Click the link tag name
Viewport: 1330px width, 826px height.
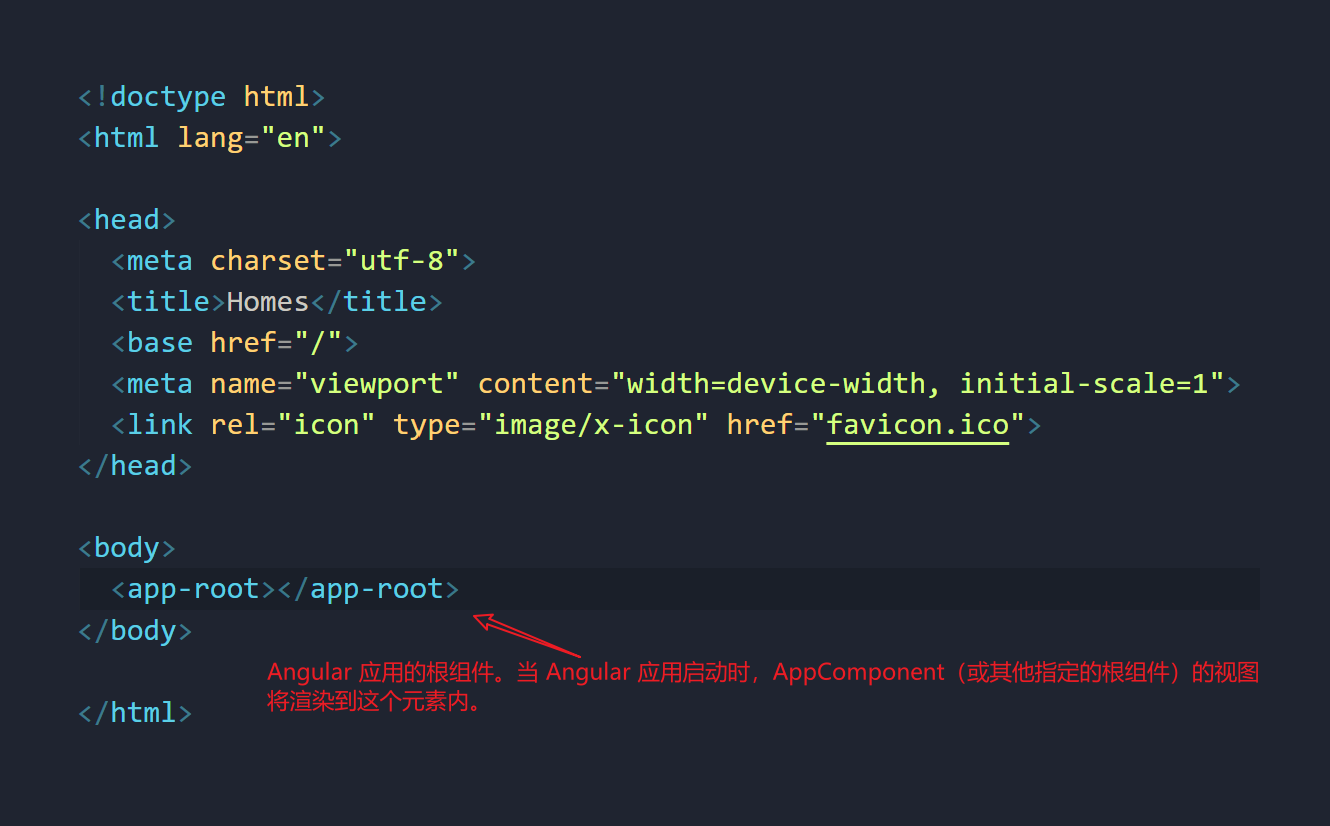pyautogui.click(x=160, y=425)
